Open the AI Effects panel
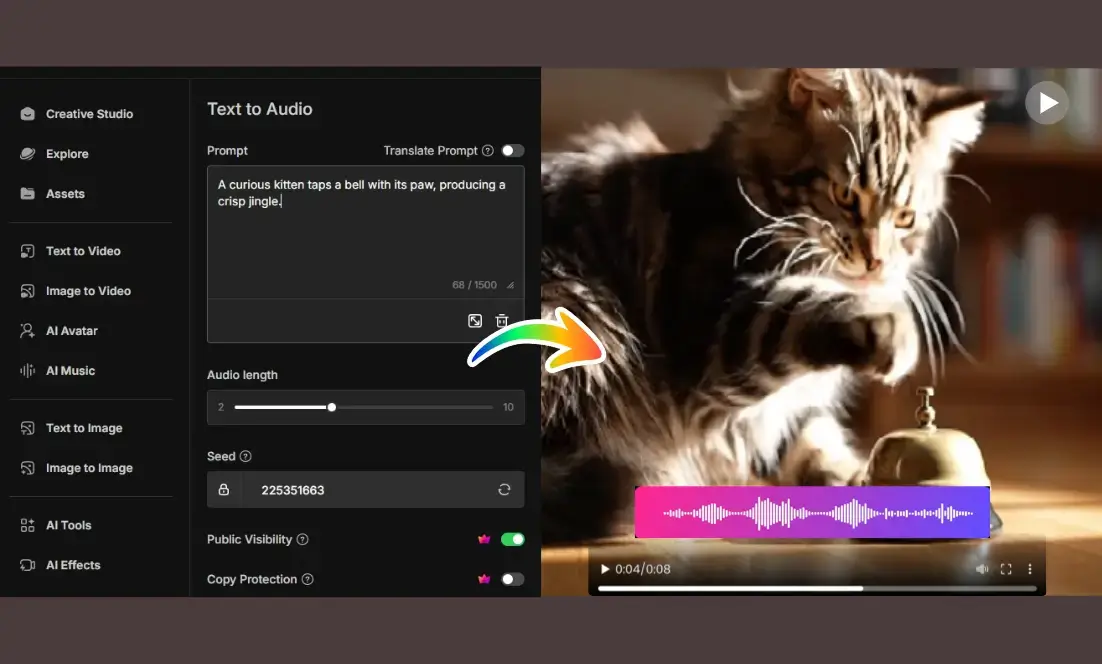1102x664 pixels. (x=72, y=564)
